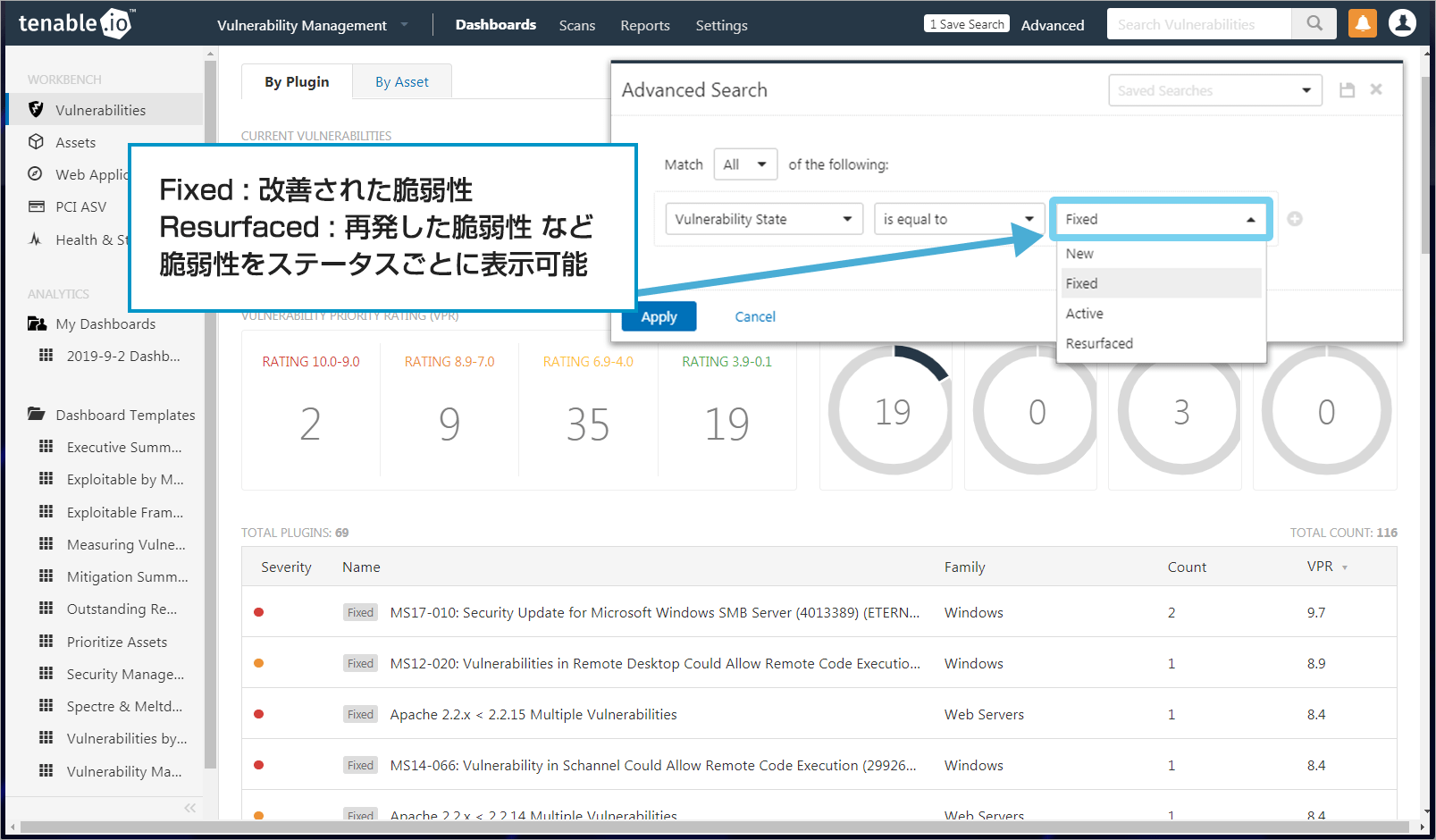This screenshot has height=840, width=1436.
Task: Sort by the Count column header
Action: tap(1187, 567)
